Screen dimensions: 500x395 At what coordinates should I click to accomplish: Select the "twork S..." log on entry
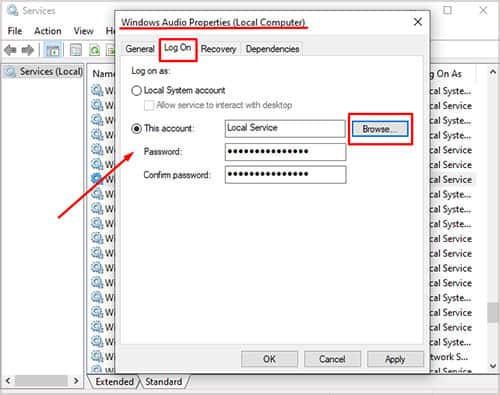pos(449,357)
